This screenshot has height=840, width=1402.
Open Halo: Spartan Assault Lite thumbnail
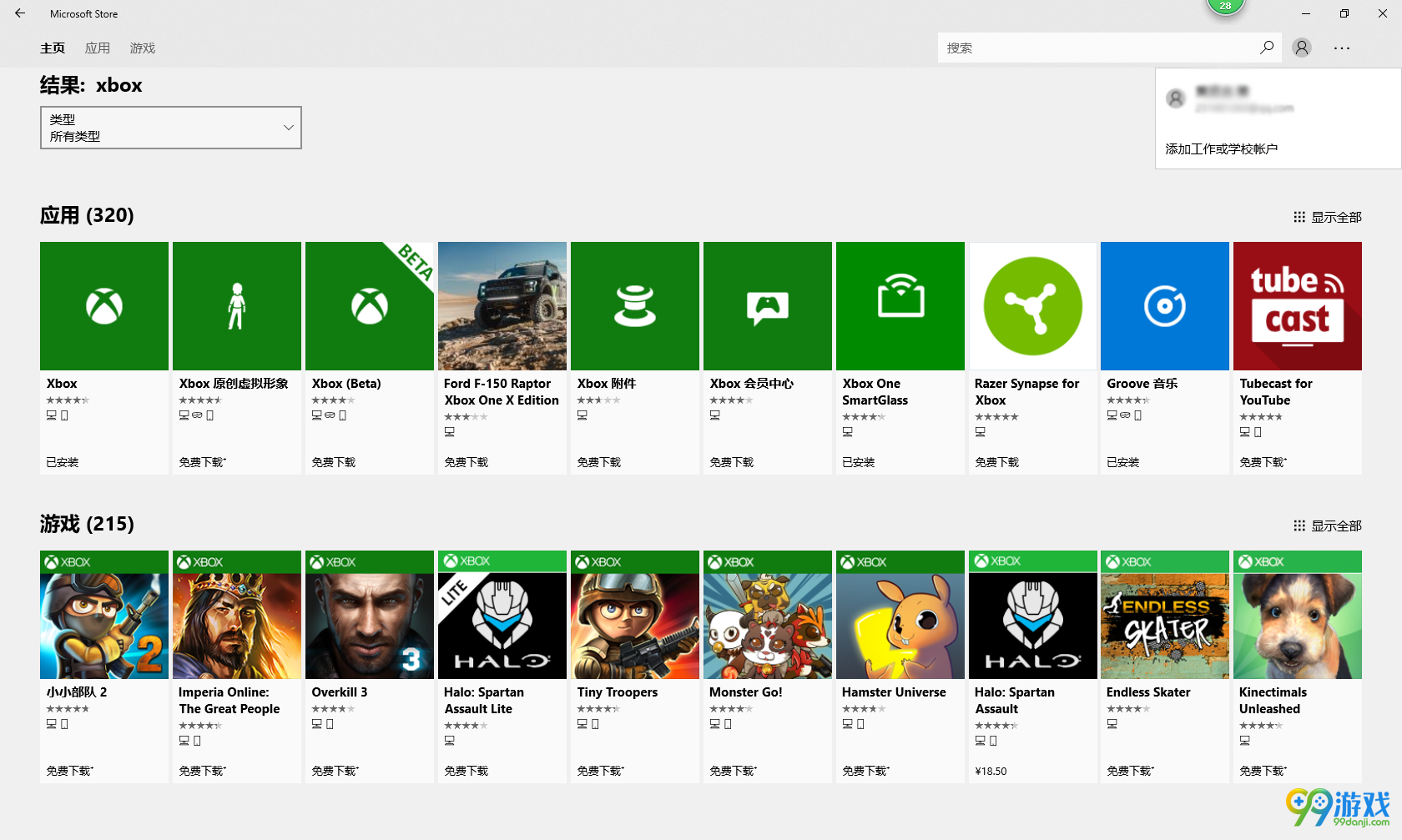(502, 615)
